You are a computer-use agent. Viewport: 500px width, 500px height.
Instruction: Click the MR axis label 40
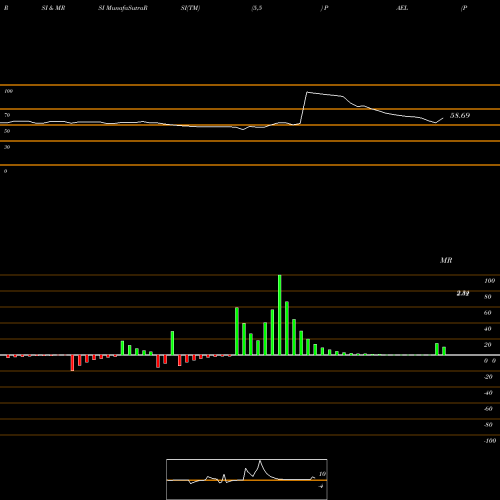488,329
